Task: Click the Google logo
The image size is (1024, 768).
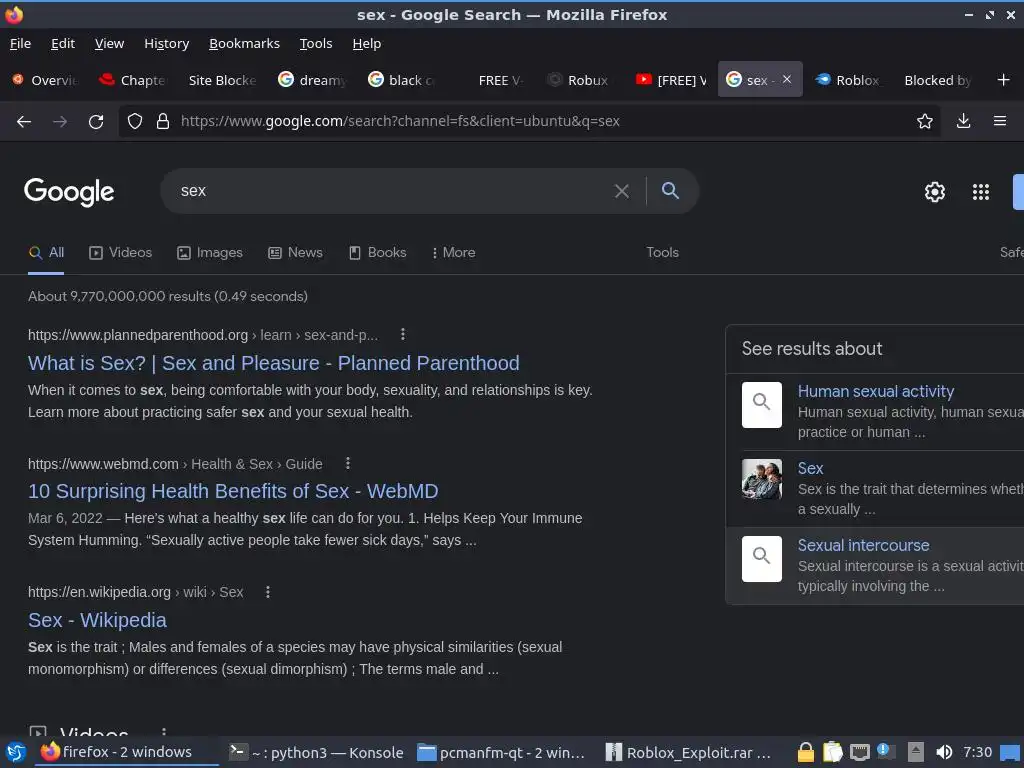Action: click(69, 192)
